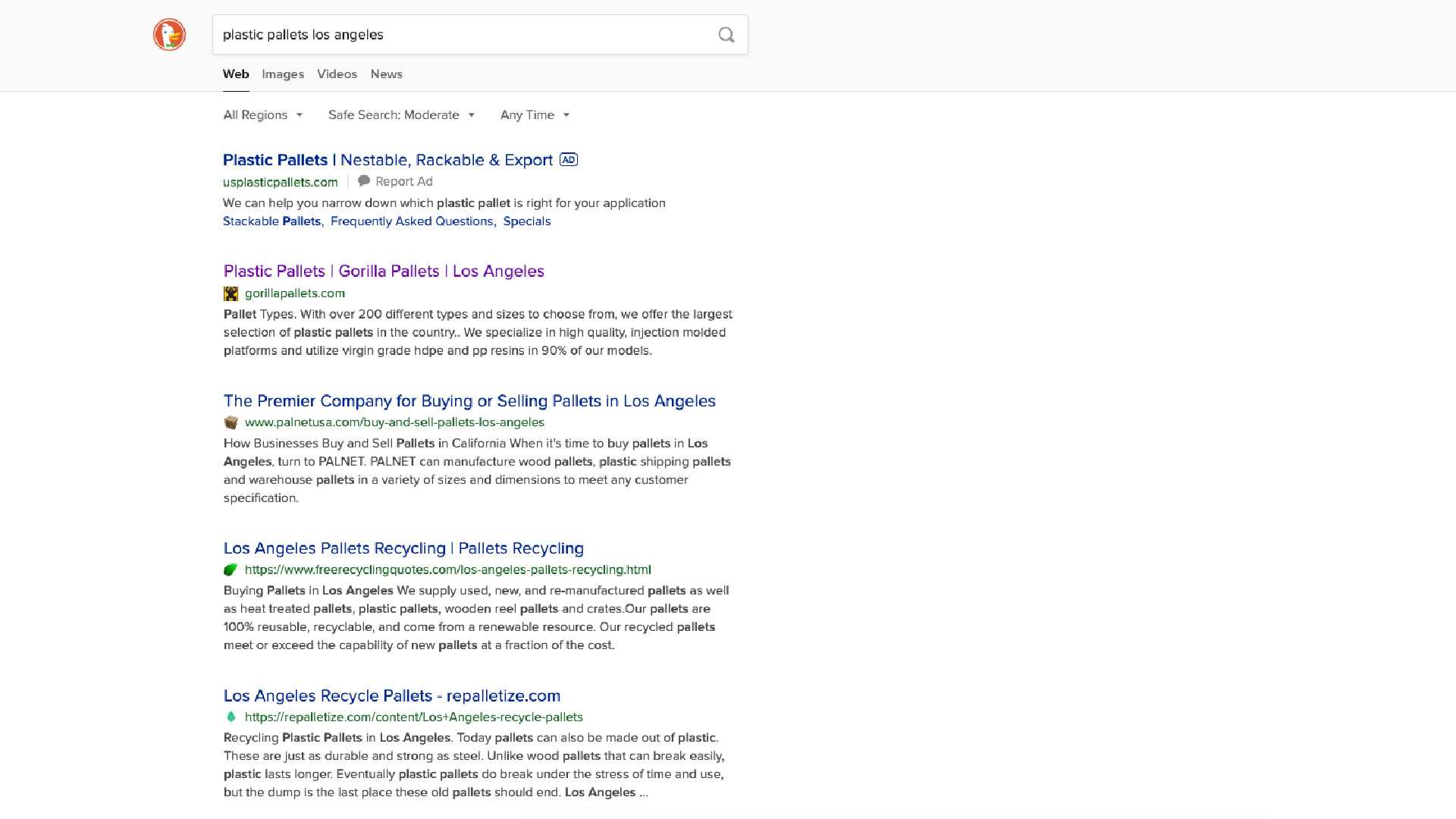Image resolution: width=1456 pixels, height=819 pixels.
Task: Open Los Angeles Recycle Pallets repalletize link
Action: tap(392, 695)
